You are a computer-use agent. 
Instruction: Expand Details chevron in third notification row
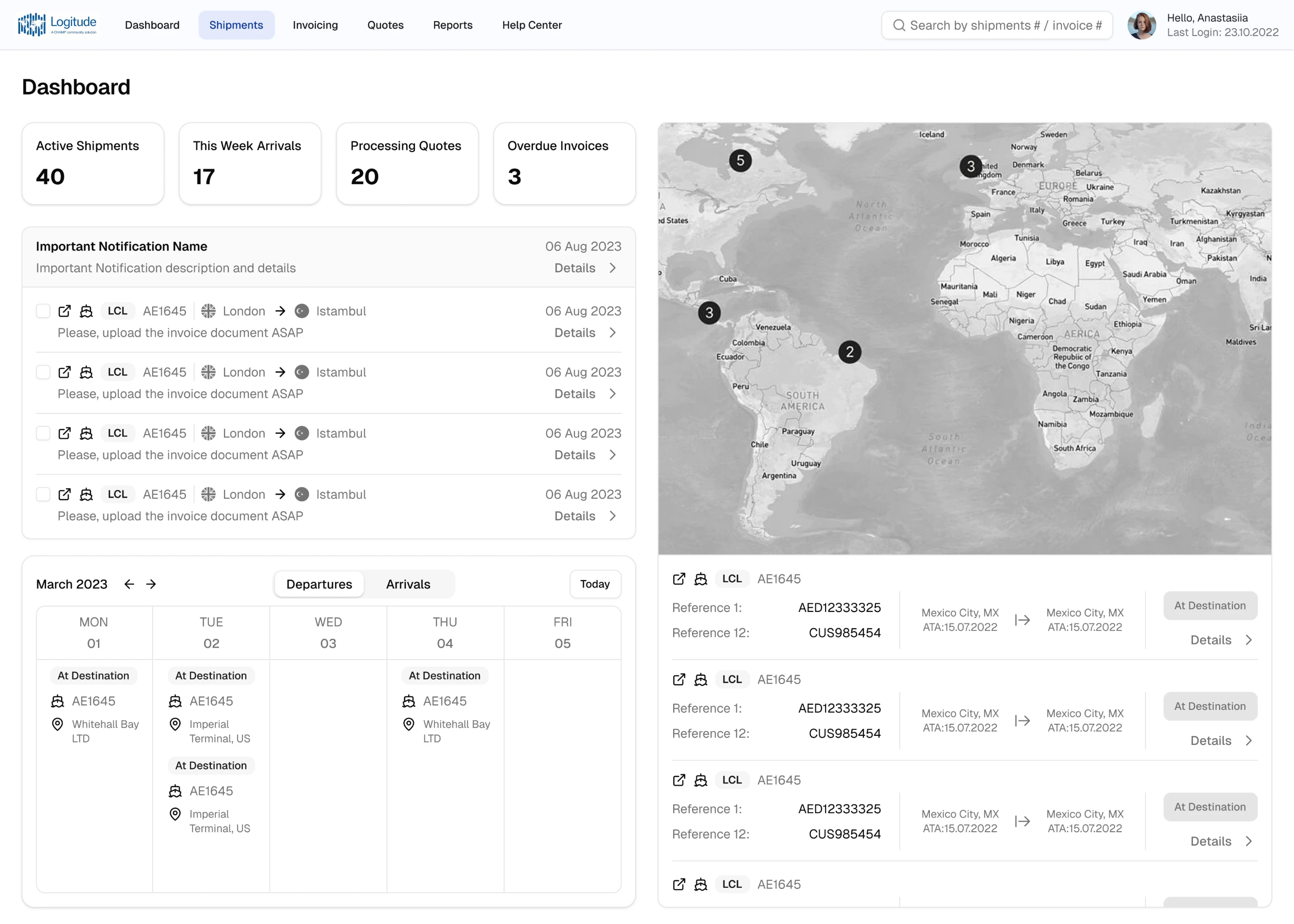(613, 454)
